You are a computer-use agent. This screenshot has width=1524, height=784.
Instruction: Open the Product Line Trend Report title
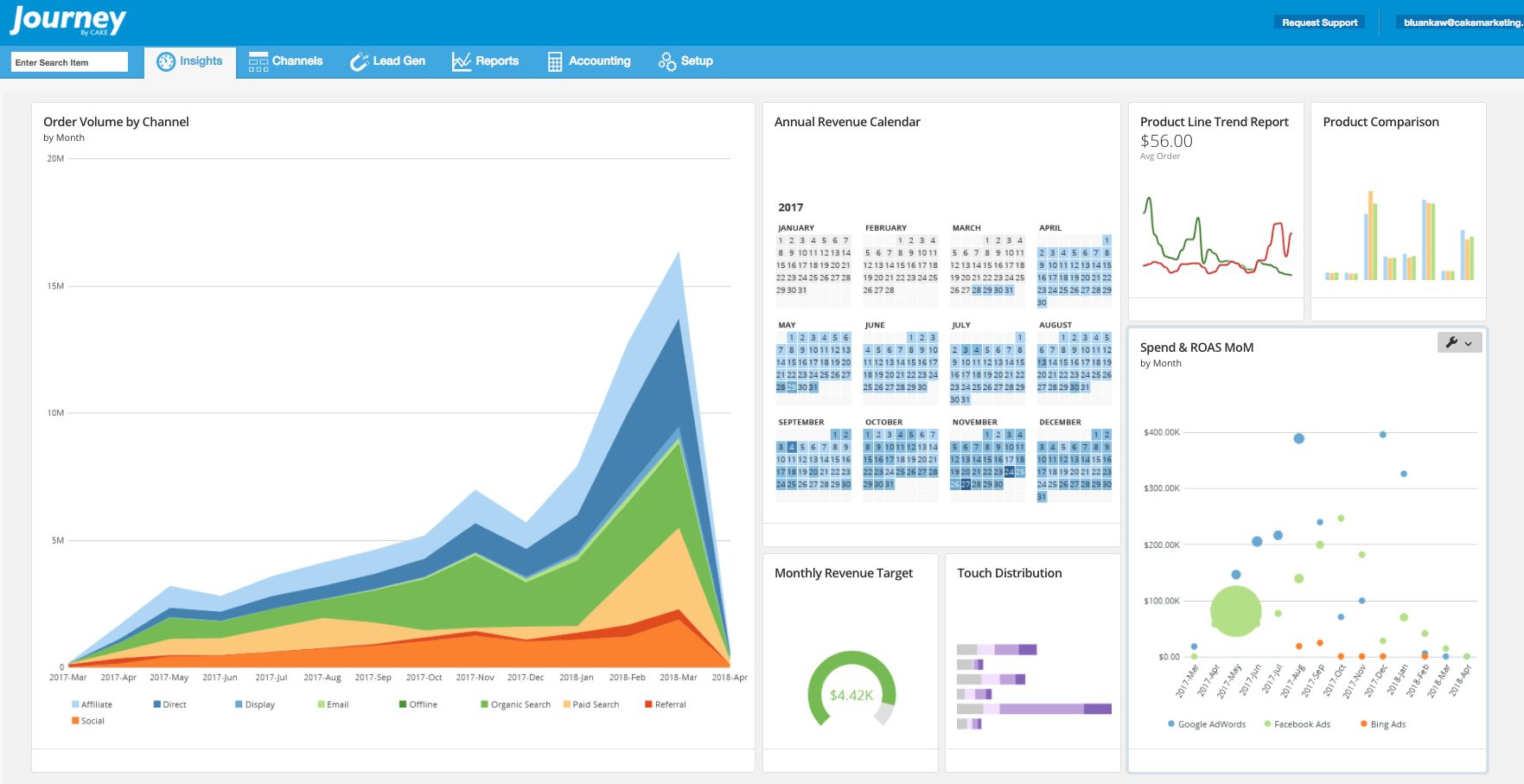click(1214, 122)
